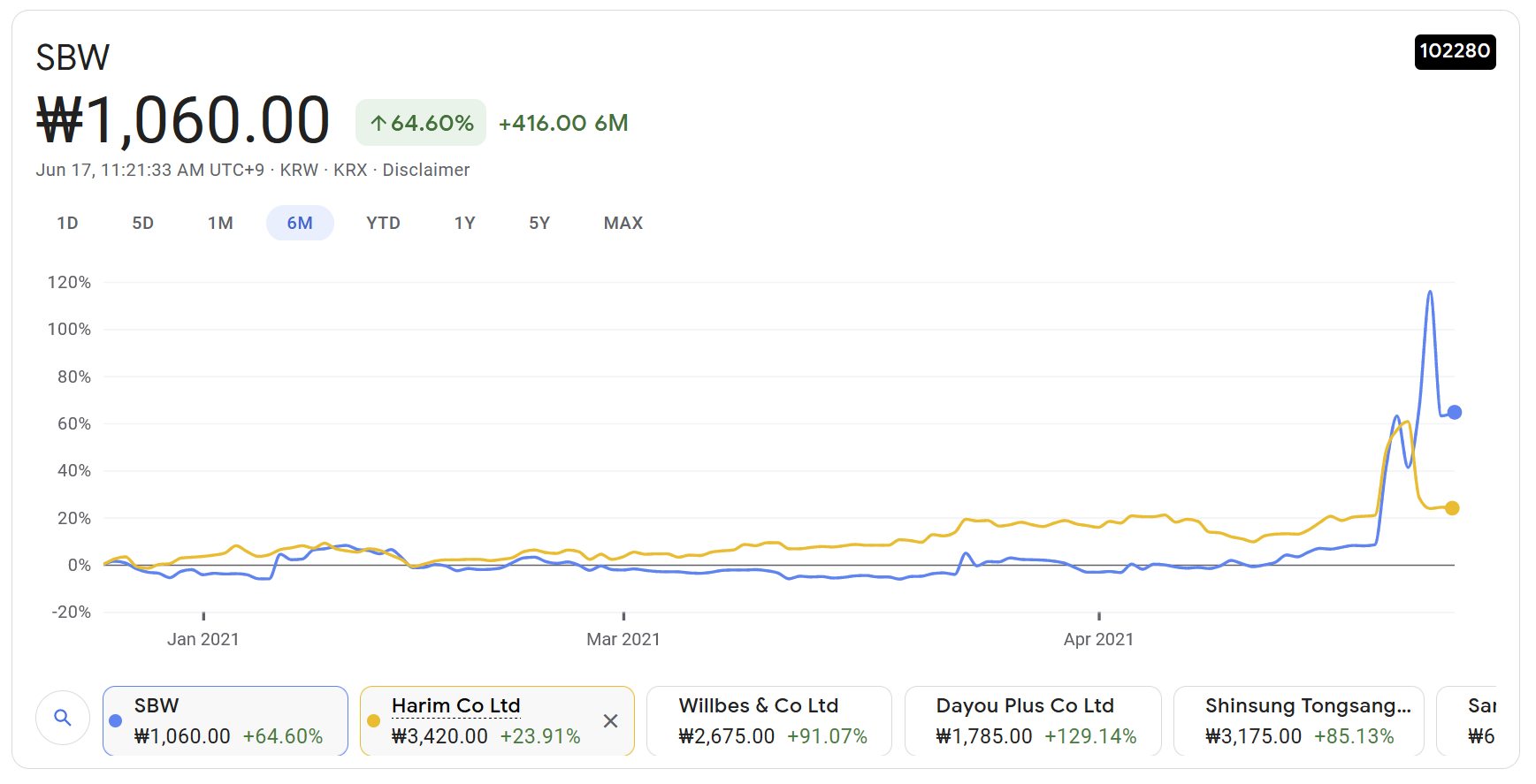Viewport: 1536px width, 784px height.
Task: Add Willbes & Co Ltd to comparison
Action: click(x=768, y=721)
